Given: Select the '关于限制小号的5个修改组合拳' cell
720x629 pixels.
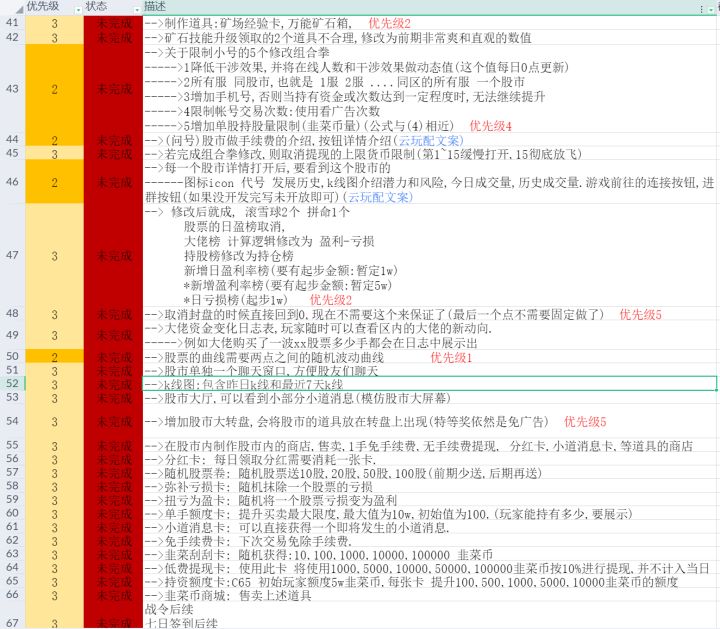Looking at the screenshot, I should [431, 89].
